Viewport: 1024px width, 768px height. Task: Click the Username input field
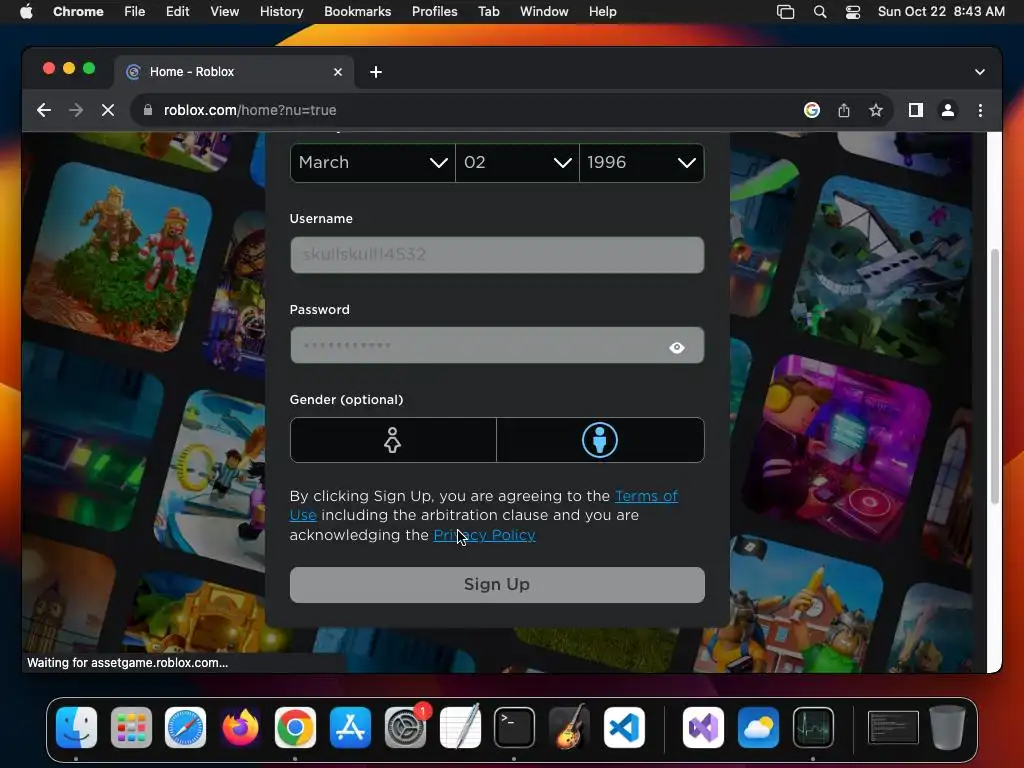point(497,255)
